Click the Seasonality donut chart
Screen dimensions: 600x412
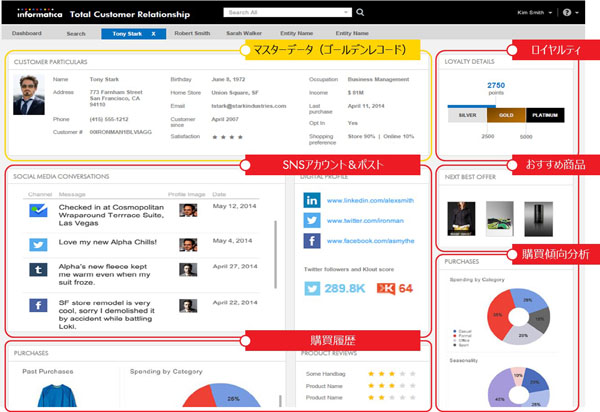pos(518,387)
